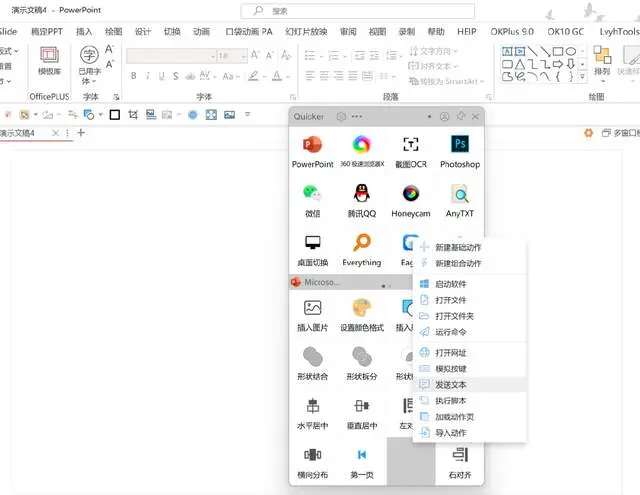
Task: Click the 形状拆分 shape fragment action
Action: click(x=362, y=364)
